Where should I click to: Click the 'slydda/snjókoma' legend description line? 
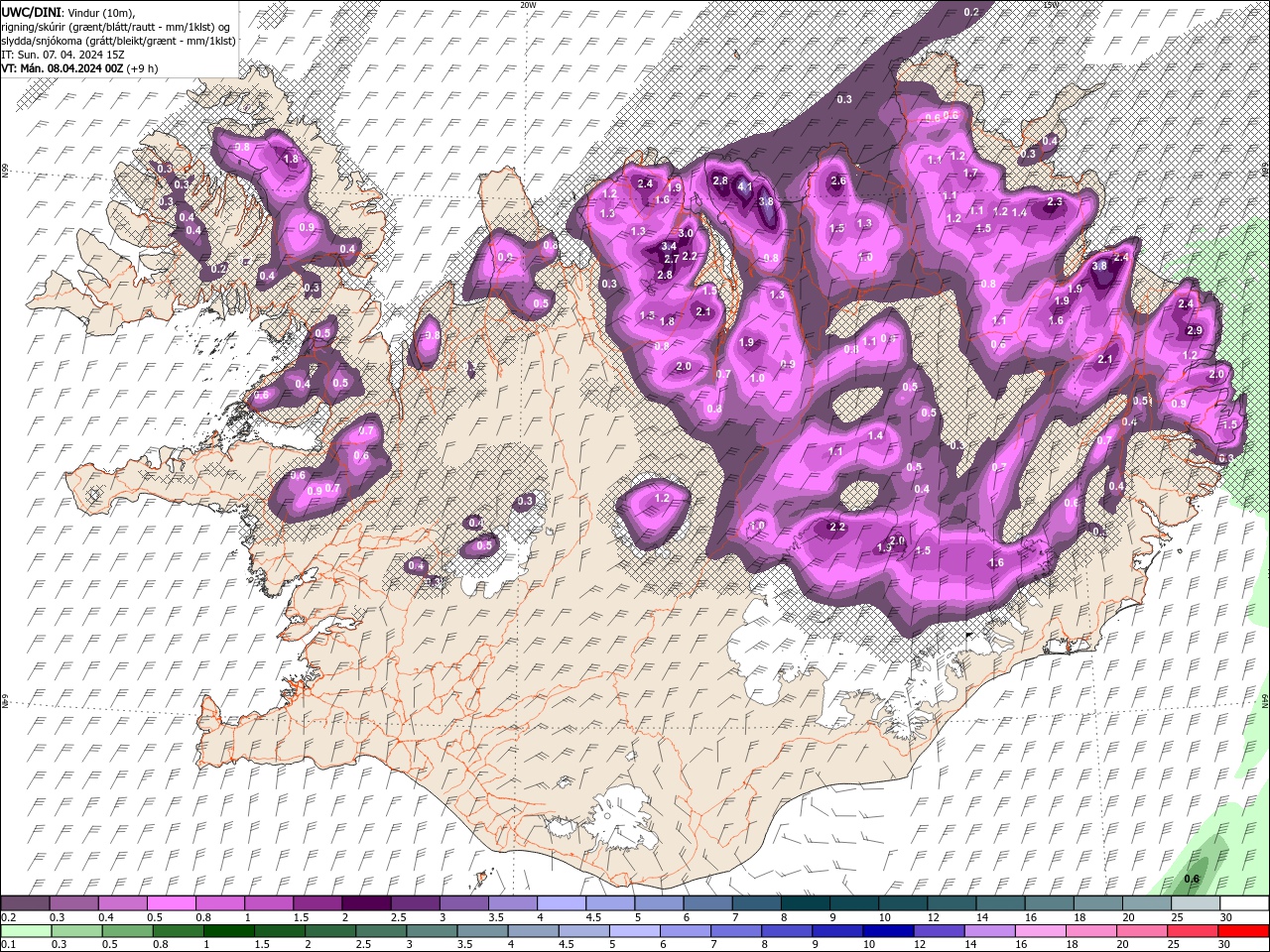[117, 41]
